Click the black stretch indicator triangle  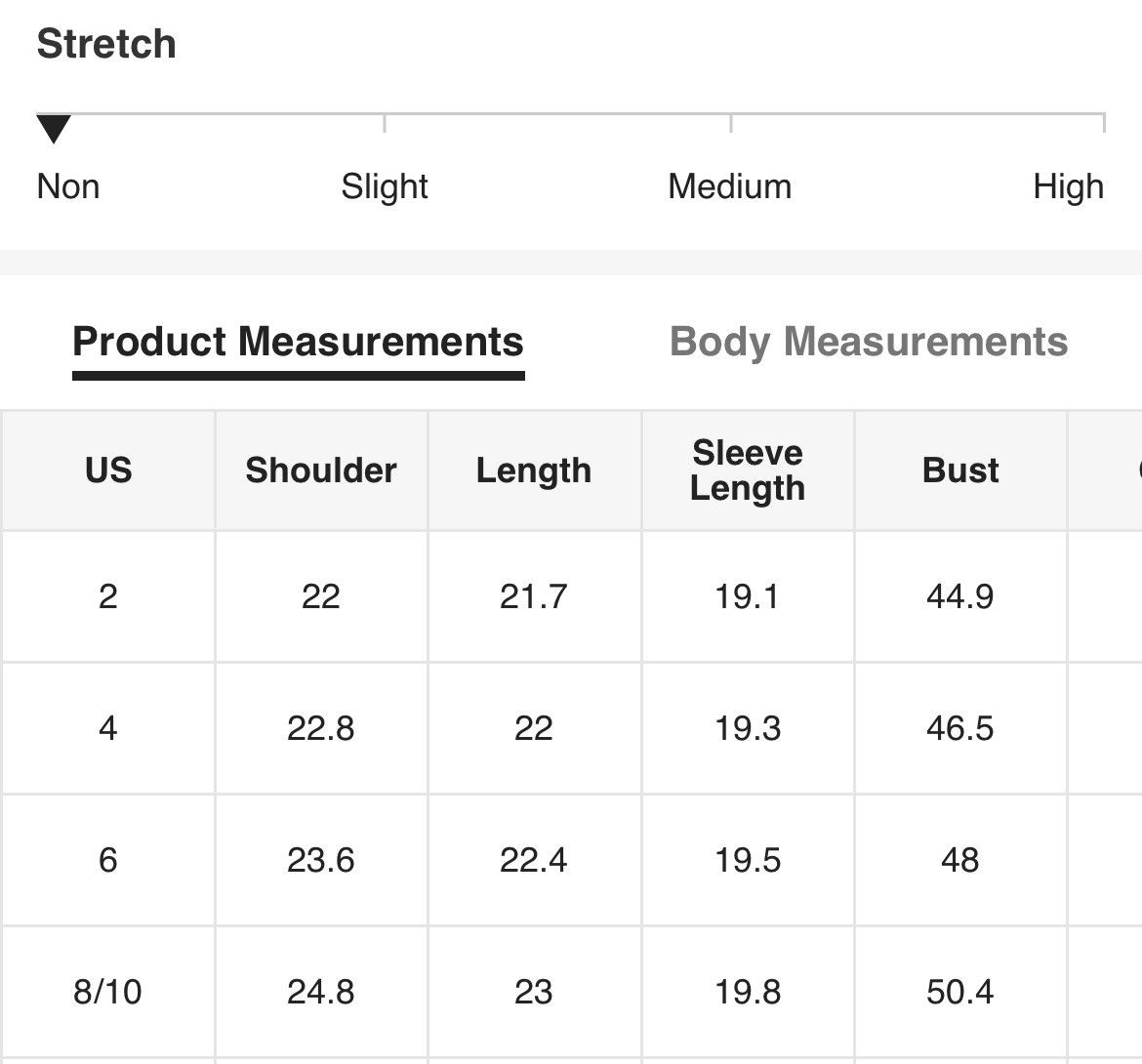pyautogui.click(x=54, y=129)
